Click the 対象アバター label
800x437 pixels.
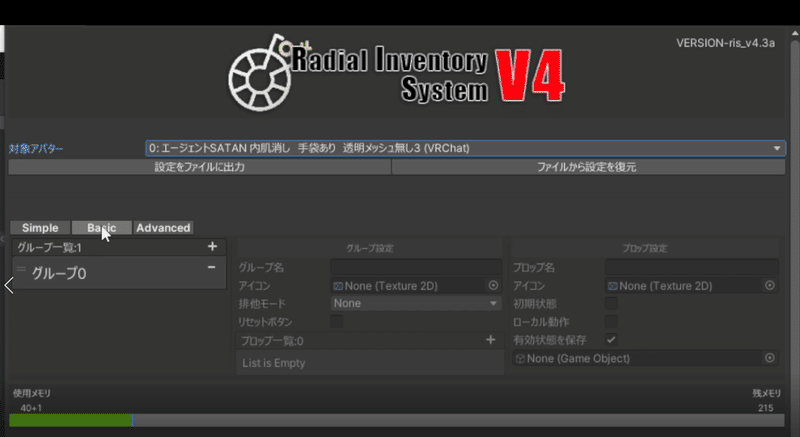click(36, 149)
